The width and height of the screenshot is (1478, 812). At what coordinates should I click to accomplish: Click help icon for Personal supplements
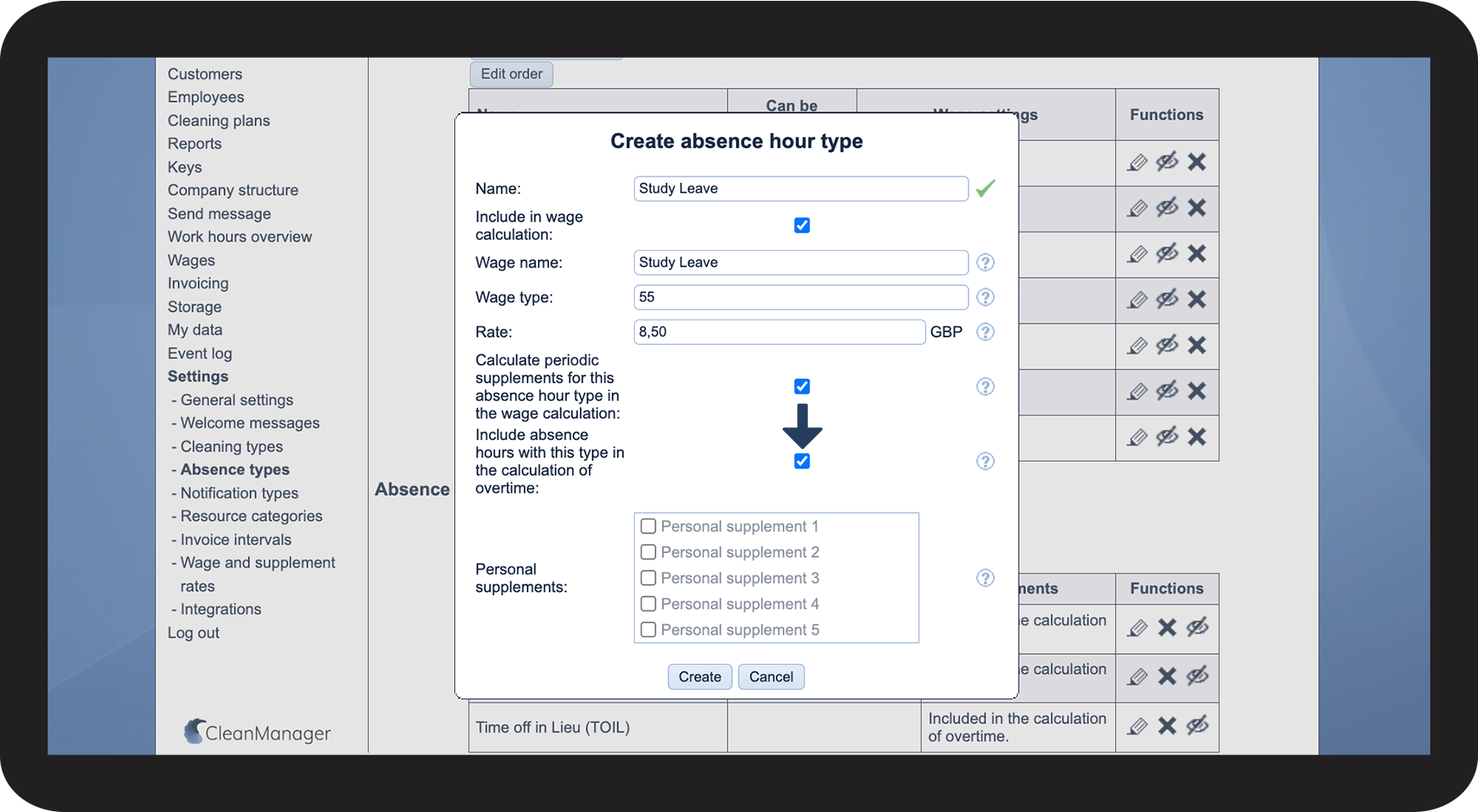click(x=985, y=578)
